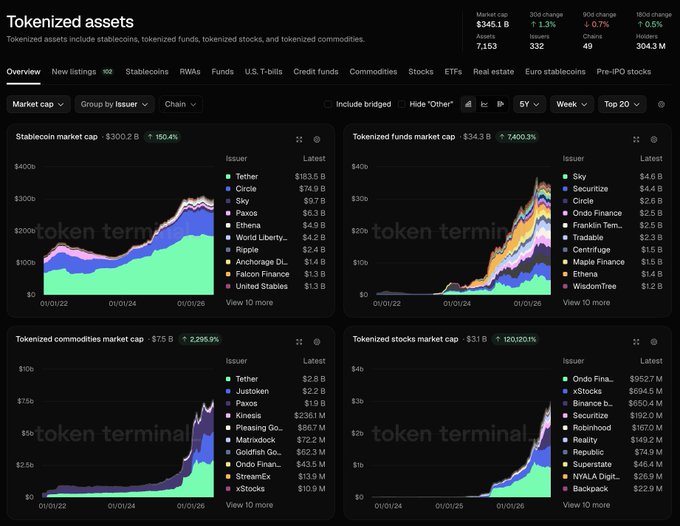The width and height of the screenshot is (680, 526).
Task: Open Tokenized commodities chart settings gear
Action: (x=317, y=342)
